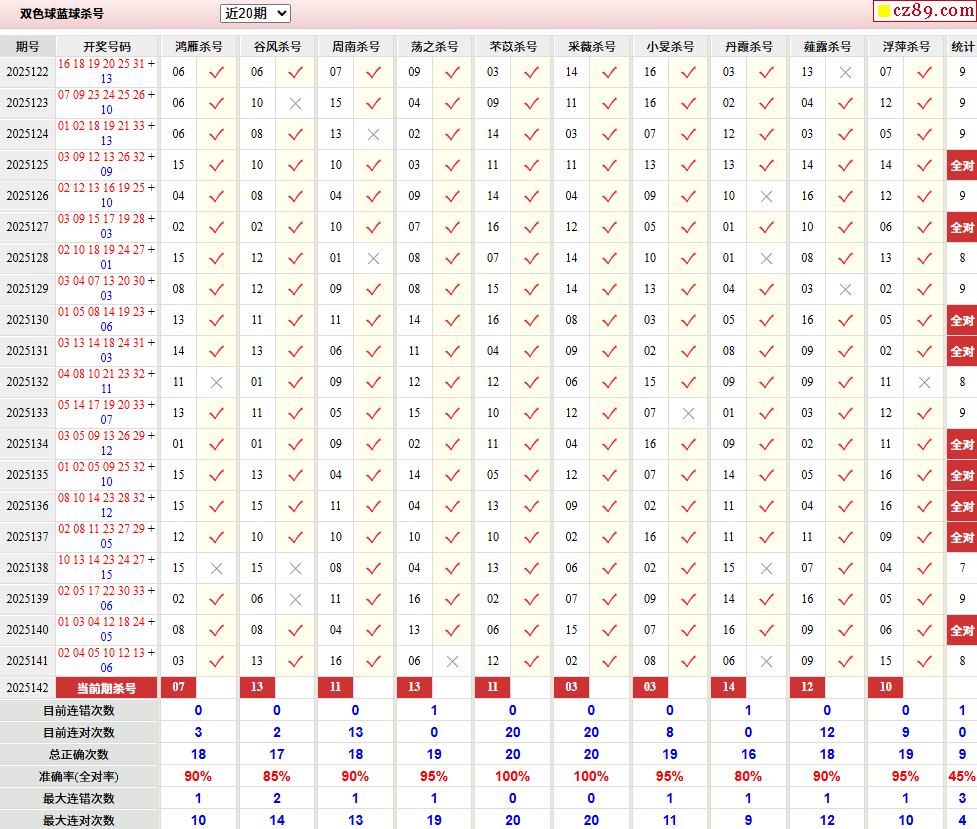The image size is (977, 829).
Task: Click the red 当前期杀号 label
Action: (107, 688)
